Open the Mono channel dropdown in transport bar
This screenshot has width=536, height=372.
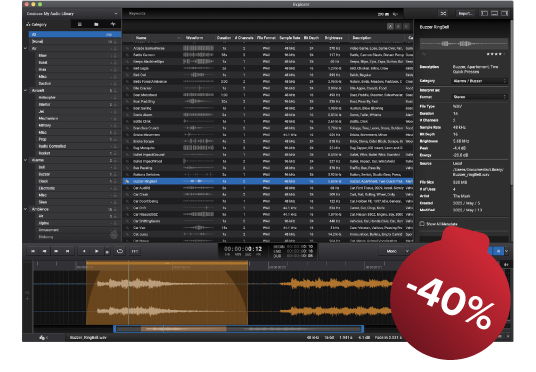(394, 251)
